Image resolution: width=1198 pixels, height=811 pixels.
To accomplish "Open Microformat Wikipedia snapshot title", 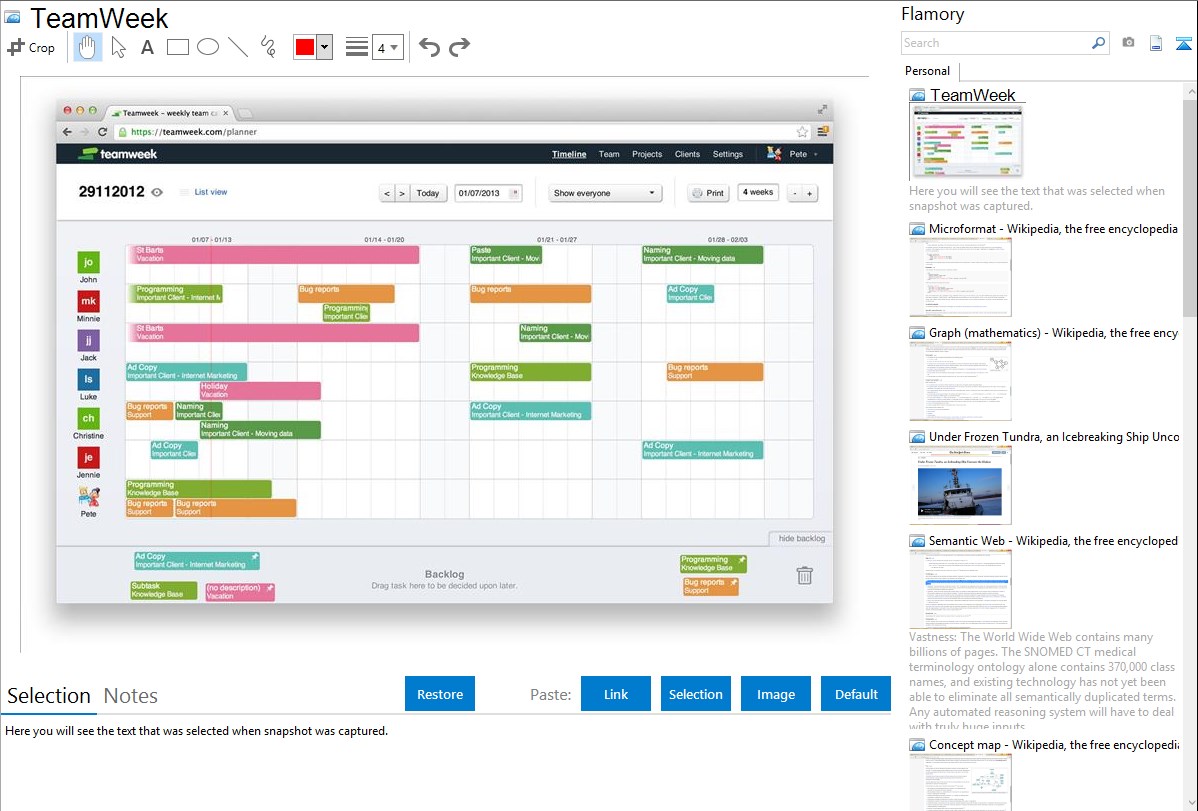I will point(1053,229).
